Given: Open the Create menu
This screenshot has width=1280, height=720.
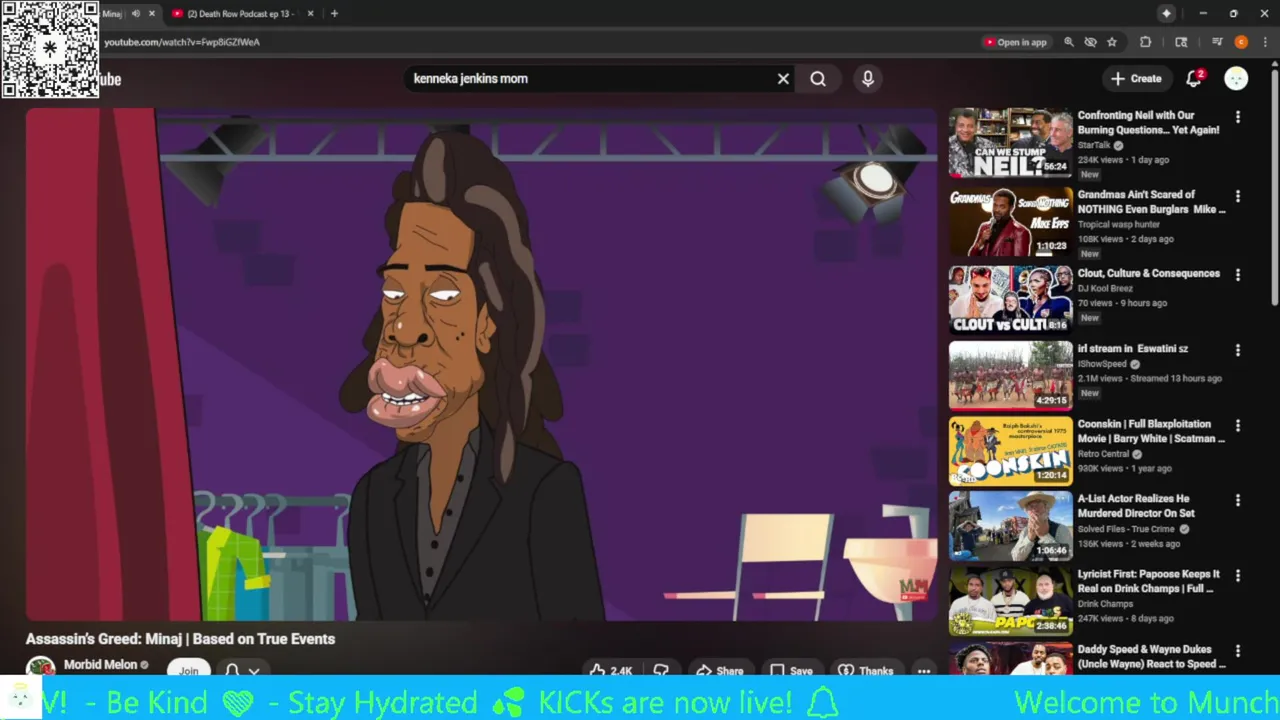Looking at the screenshot, I should coord(1136,78).
